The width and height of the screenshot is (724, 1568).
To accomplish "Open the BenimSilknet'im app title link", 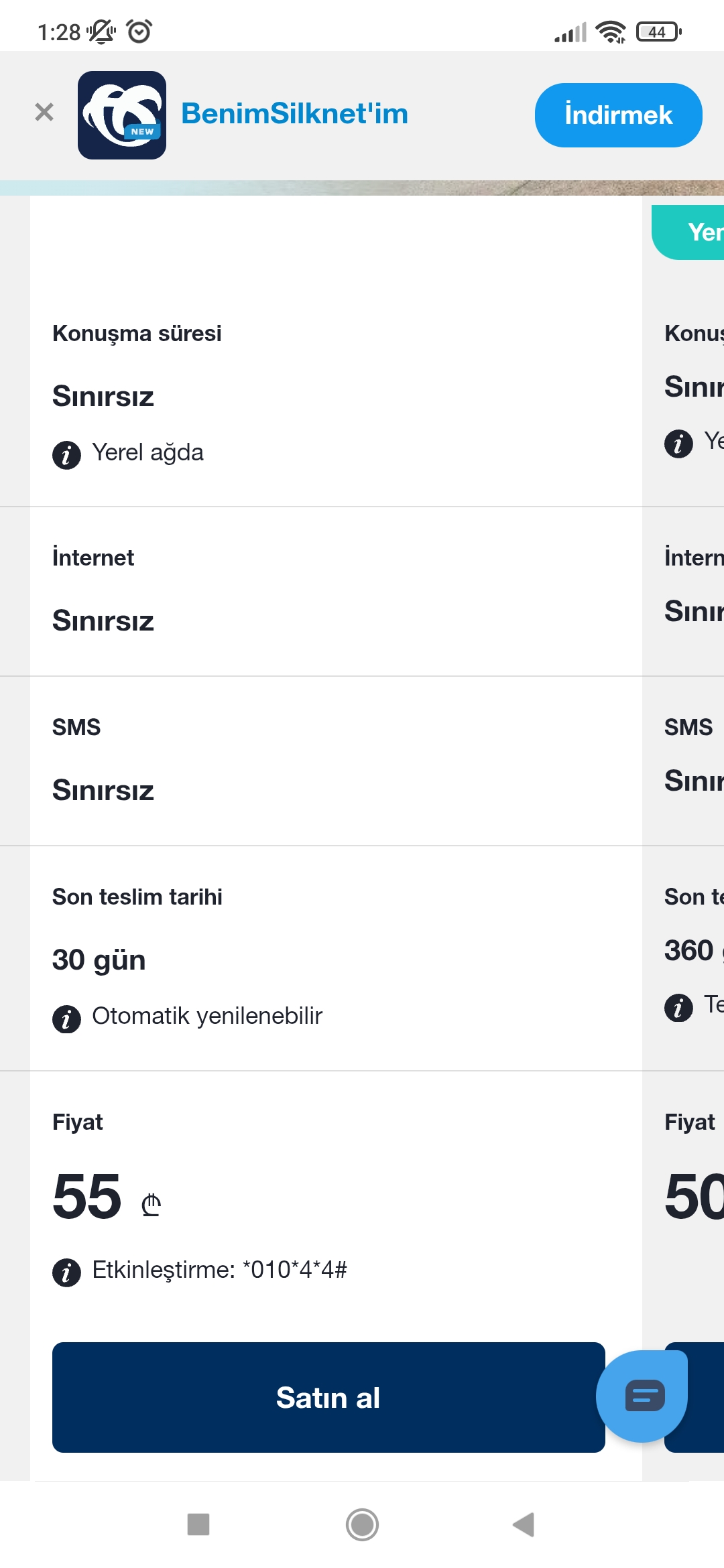I will coord(294,114).
